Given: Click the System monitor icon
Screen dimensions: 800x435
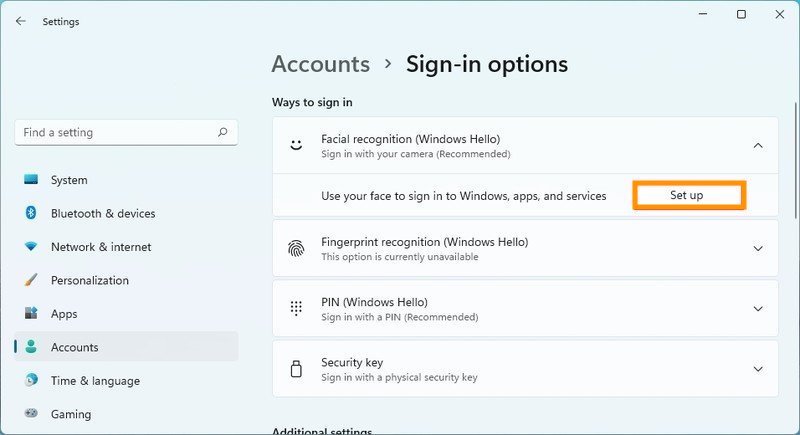Looking at the screenshot, I should (31, 180).
